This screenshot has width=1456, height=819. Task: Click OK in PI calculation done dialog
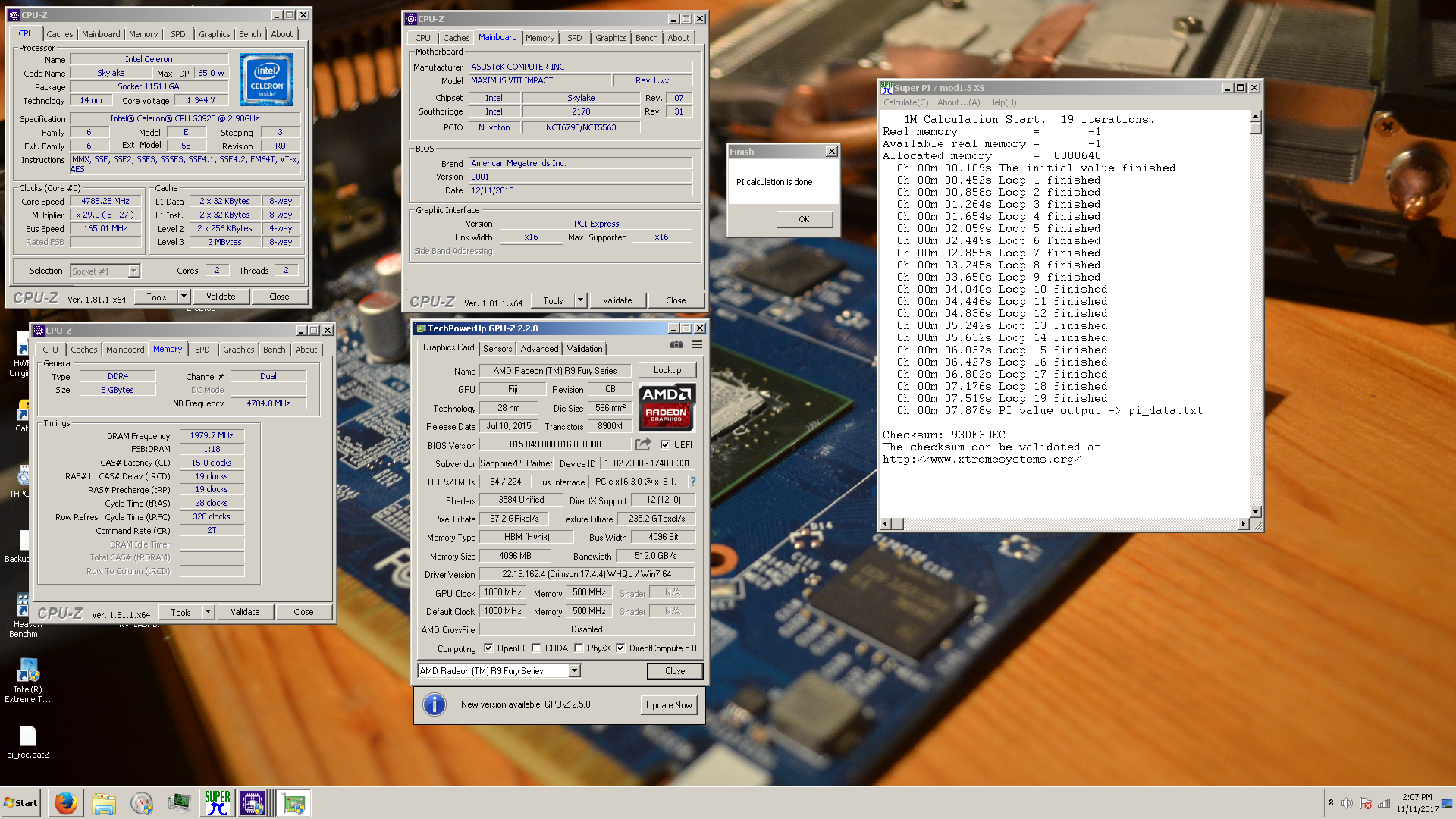click(805, 219)
